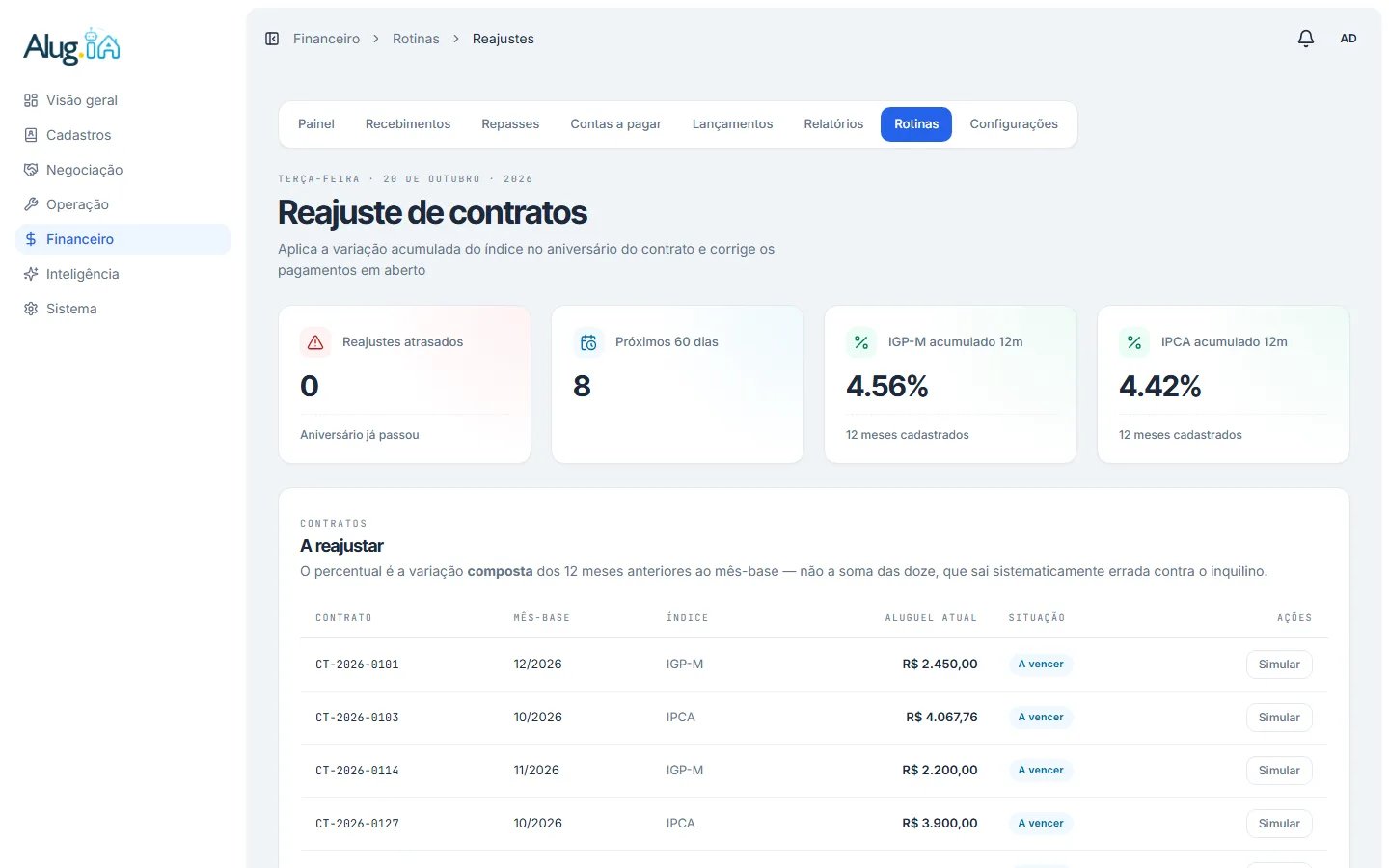Run Simular on CT-2026-0114
This screenshot has width=1389, height=868.
click(x=1279, y=771)
